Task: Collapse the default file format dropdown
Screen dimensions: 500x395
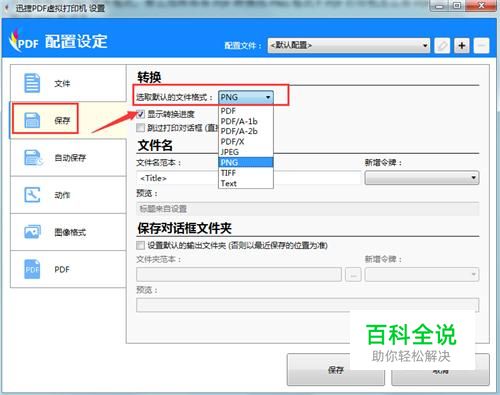Action: 246,97
